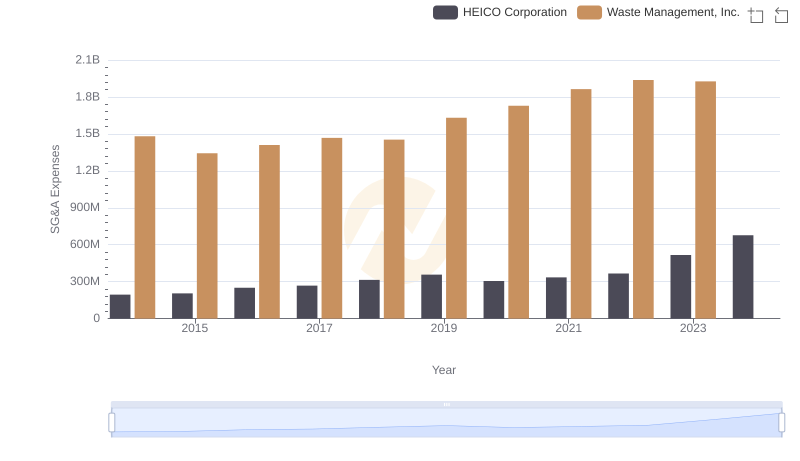Click the y-axis label 1.5B
800x461 pixels.
point(87,134)
